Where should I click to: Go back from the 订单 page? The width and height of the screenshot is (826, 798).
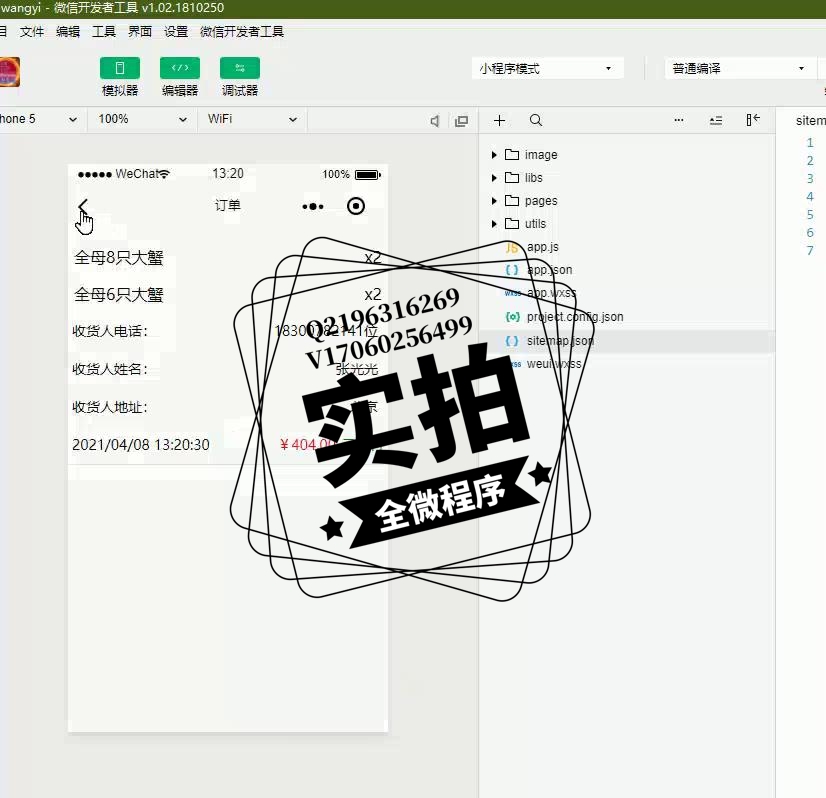coord(83,206)
